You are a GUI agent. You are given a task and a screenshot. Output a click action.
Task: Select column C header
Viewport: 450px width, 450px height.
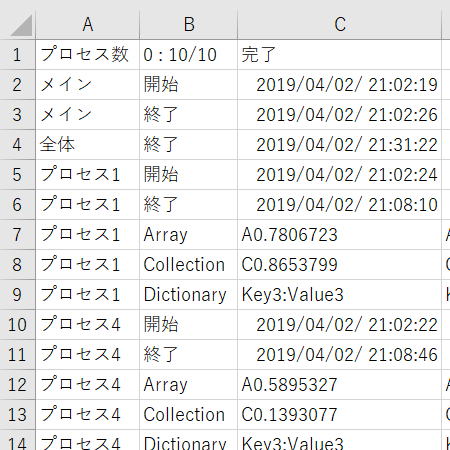[340, 25]
